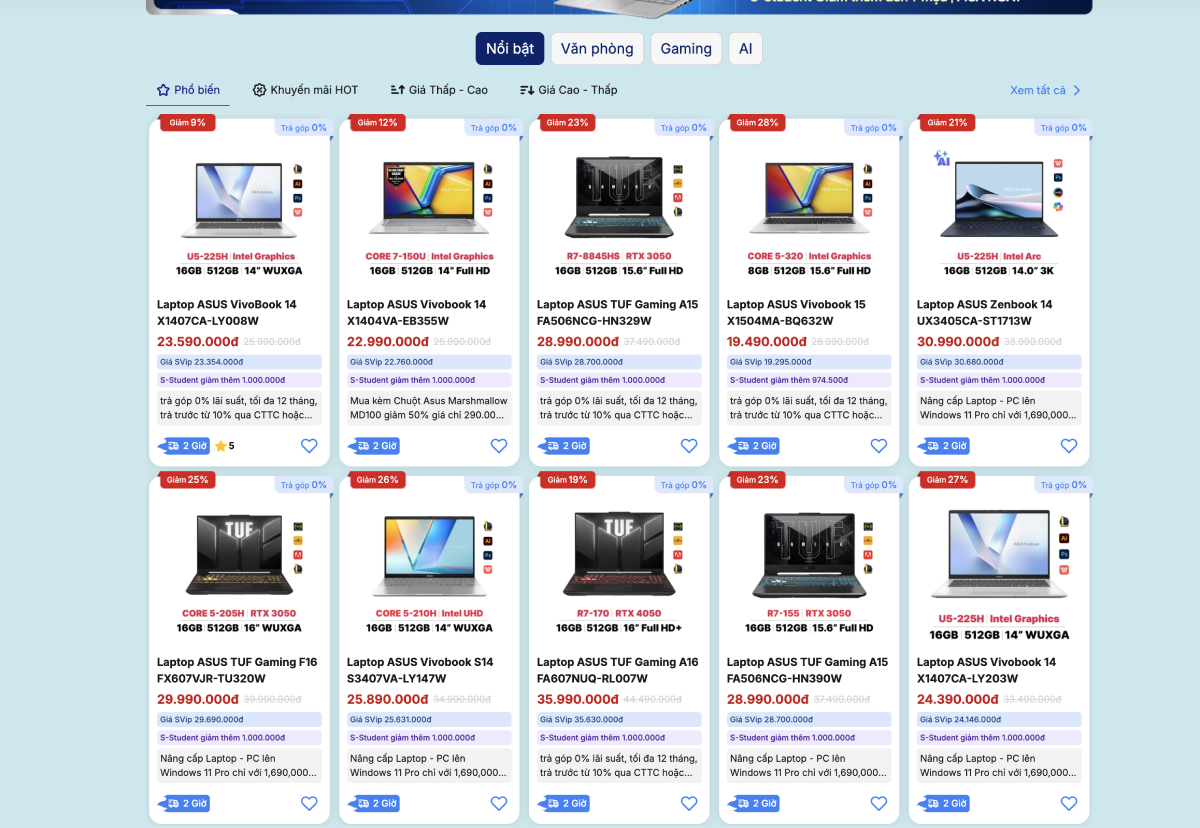Click the AI sparkle badge on Zenbook 14 image
Screen dimensions: 1200x828
coord(941,158)
